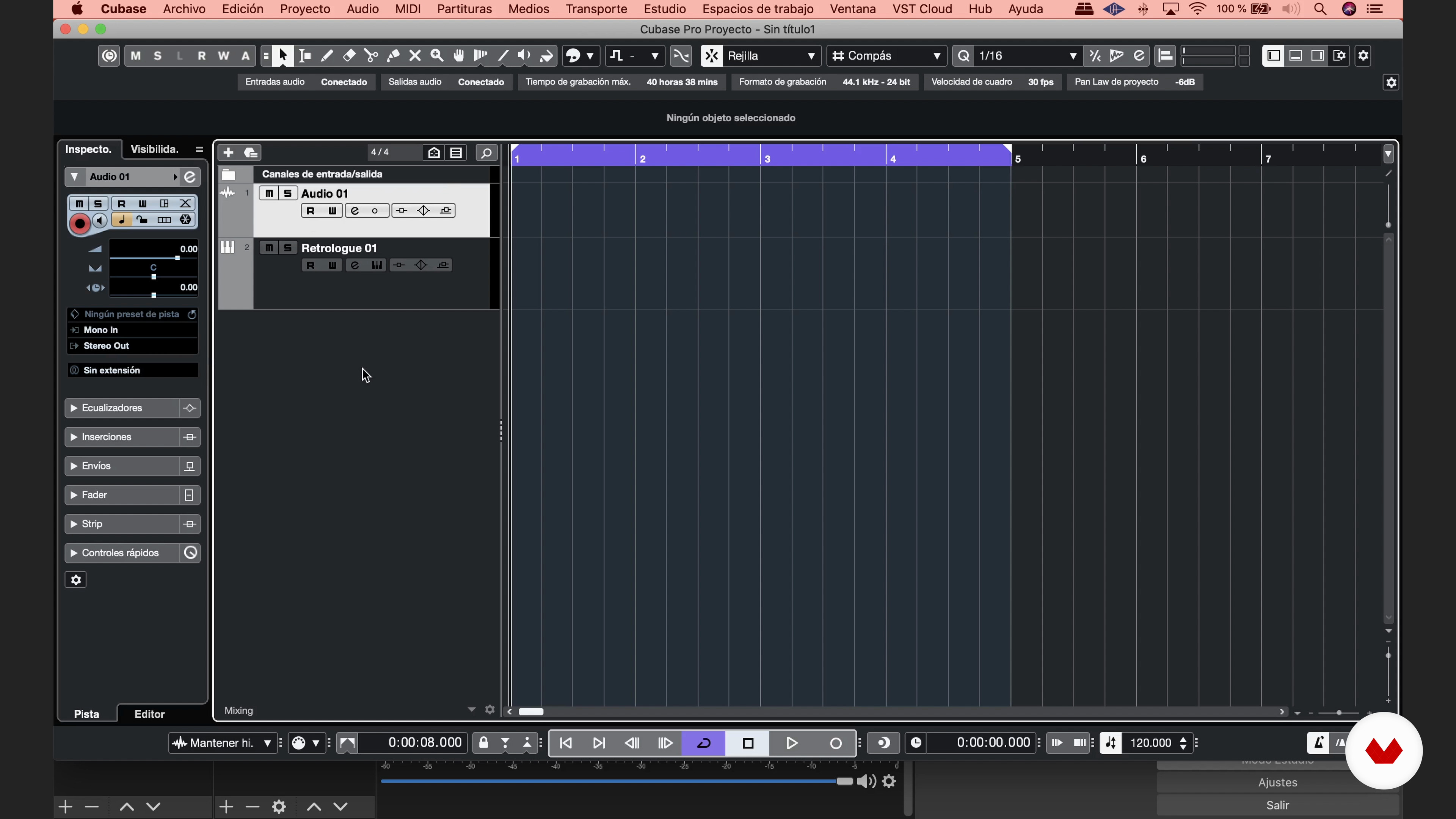Expand the Strip inspector section
The height and width of the screenshot is (819, 1456).
tap(122, 524)
